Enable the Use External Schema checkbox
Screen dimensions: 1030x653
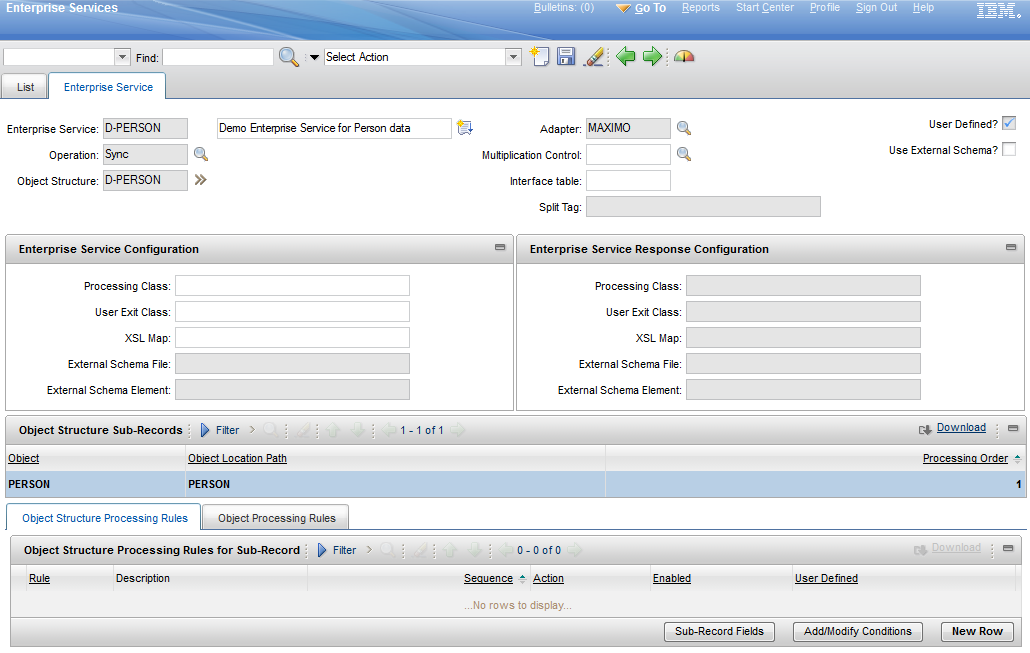coord(1010,148)
